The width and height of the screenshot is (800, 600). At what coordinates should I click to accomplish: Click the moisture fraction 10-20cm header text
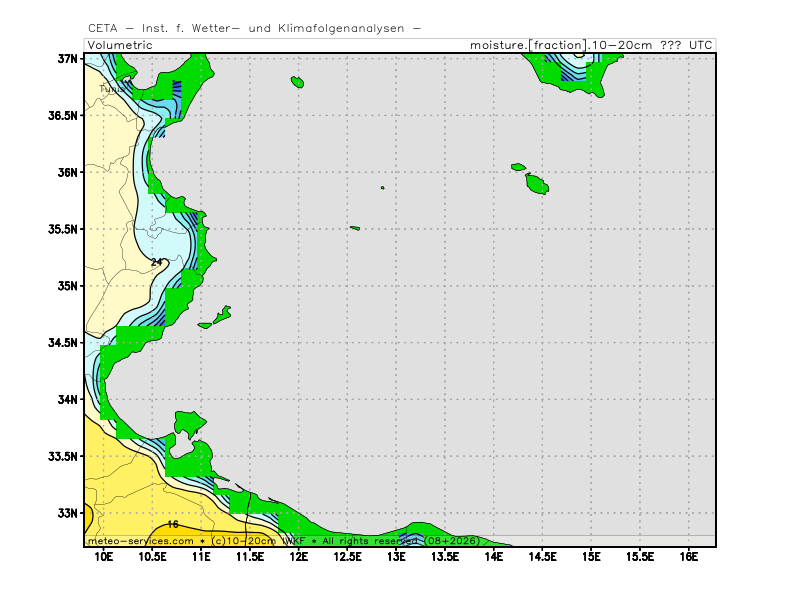(x=592, y=45)
